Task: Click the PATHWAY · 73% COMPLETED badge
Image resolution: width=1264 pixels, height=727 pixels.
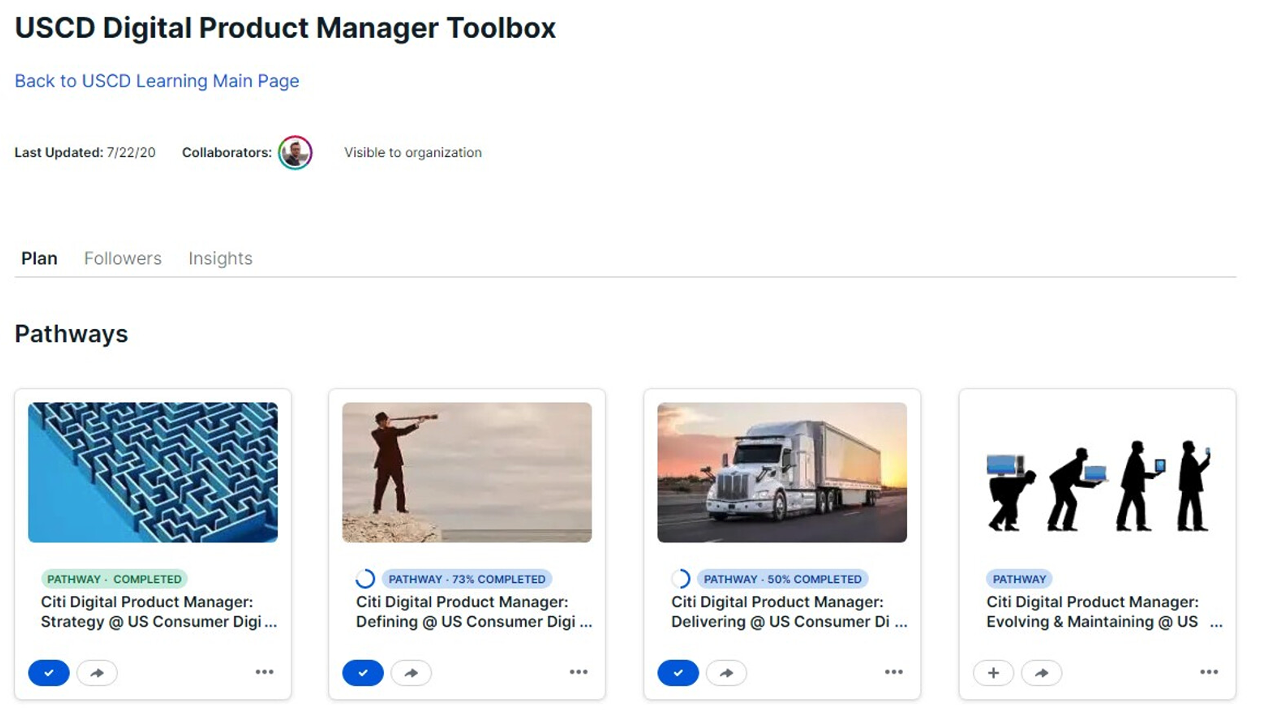Action: click(x=467, y=579)
